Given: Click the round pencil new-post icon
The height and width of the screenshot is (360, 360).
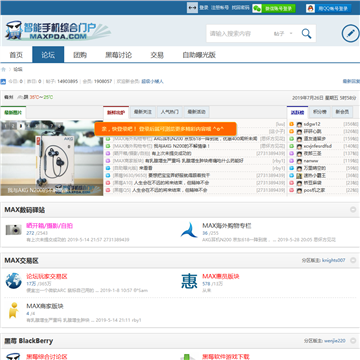Looking at the screenshot, I should tap(350, 33).
